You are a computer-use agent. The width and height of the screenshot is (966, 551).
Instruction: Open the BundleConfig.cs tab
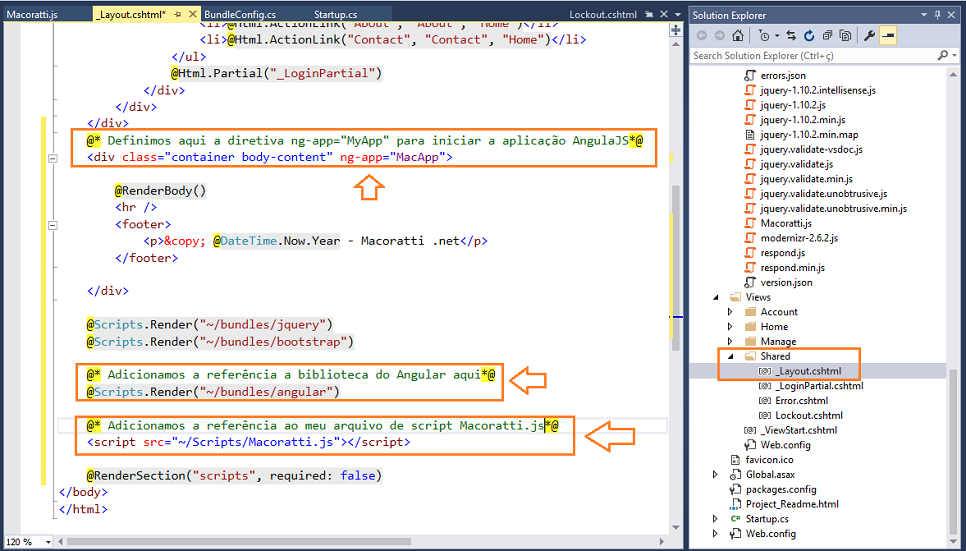pyautogui.click(x=240, y=14)
